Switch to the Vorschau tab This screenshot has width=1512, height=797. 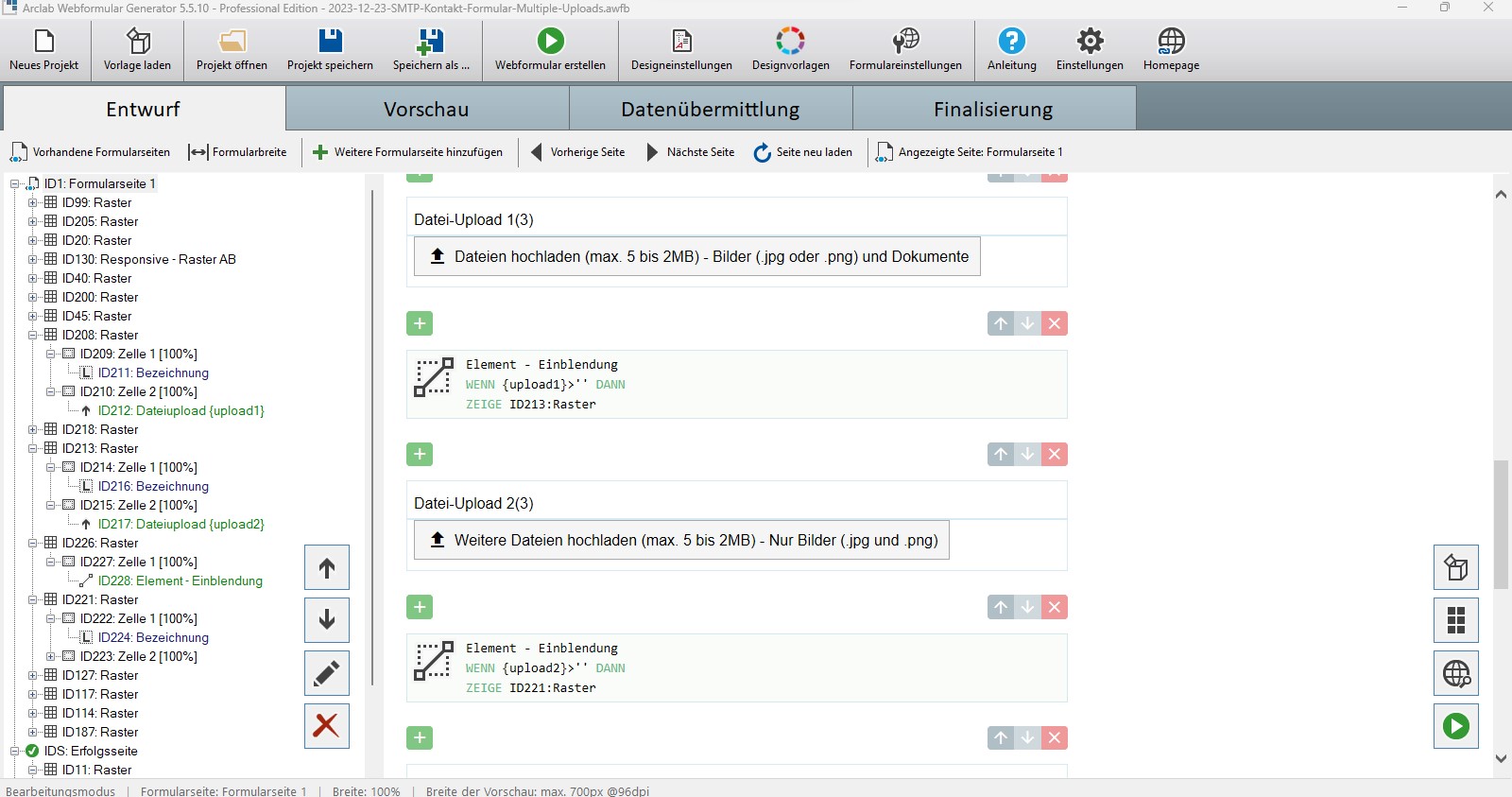coord(426,109)
